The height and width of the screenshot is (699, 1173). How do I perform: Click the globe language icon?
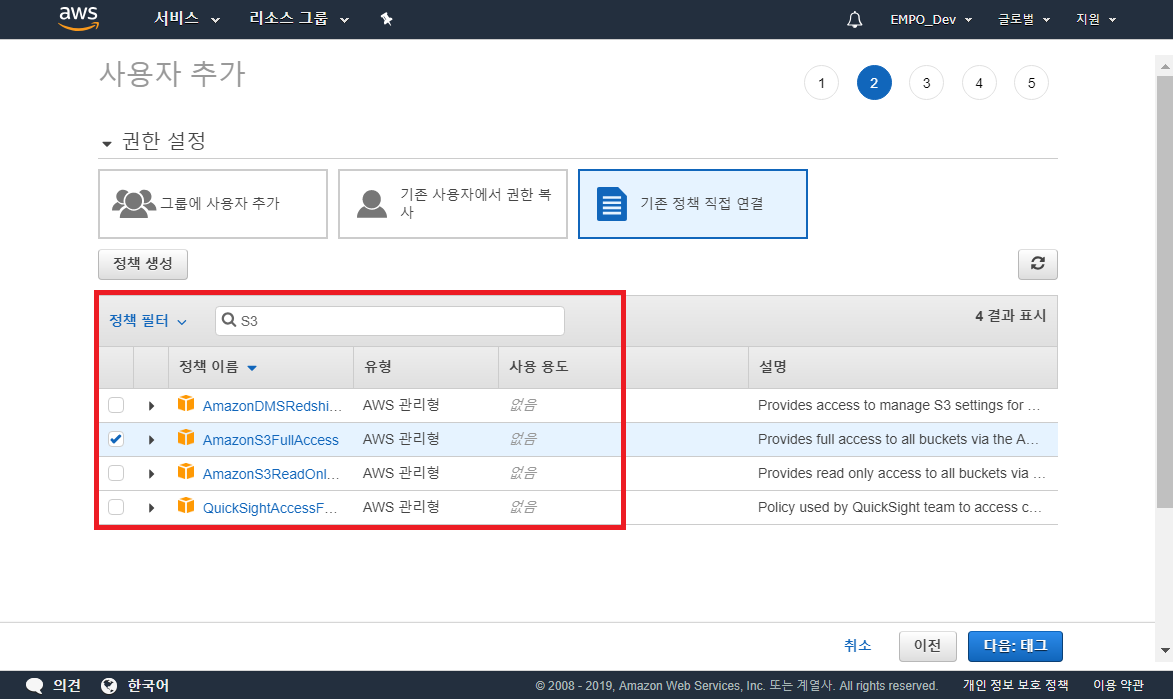pos(109,686)
